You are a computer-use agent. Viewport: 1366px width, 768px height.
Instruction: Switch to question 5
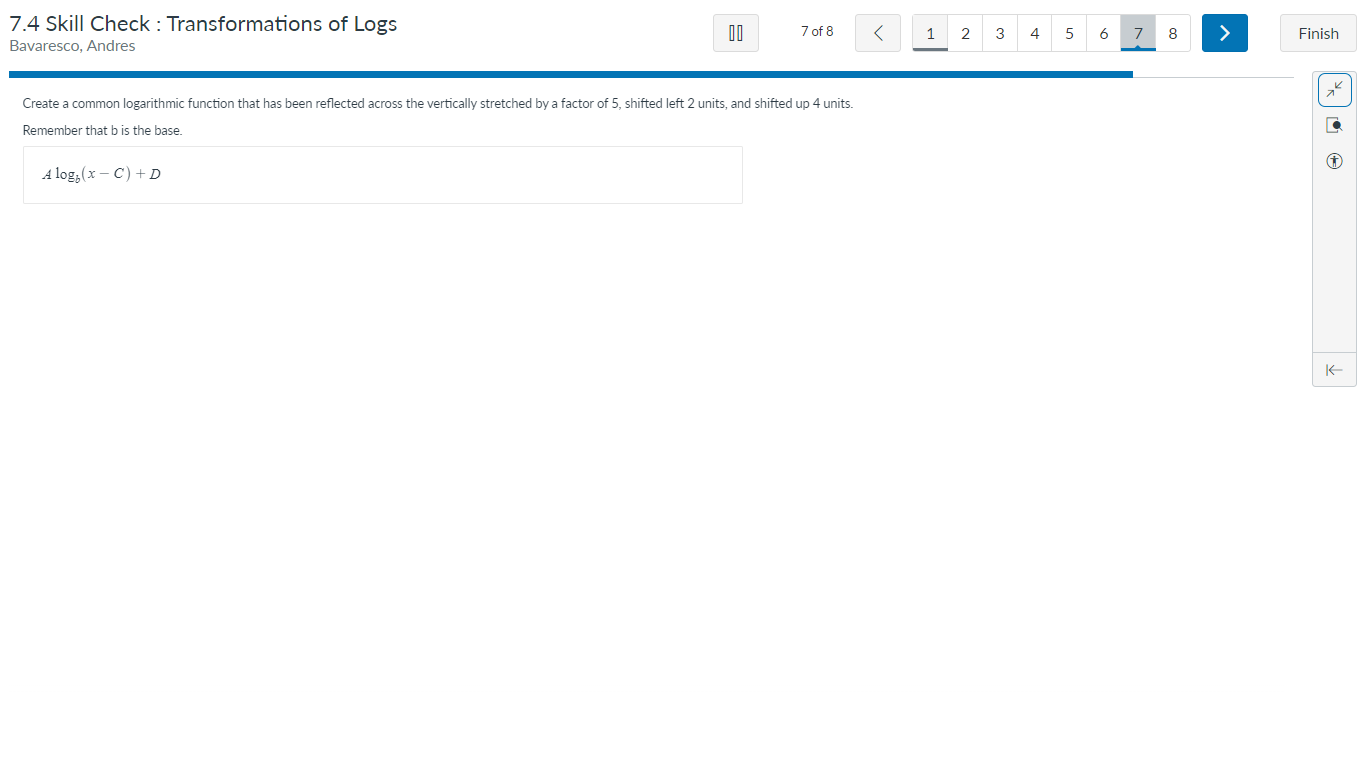[1068, 33]
